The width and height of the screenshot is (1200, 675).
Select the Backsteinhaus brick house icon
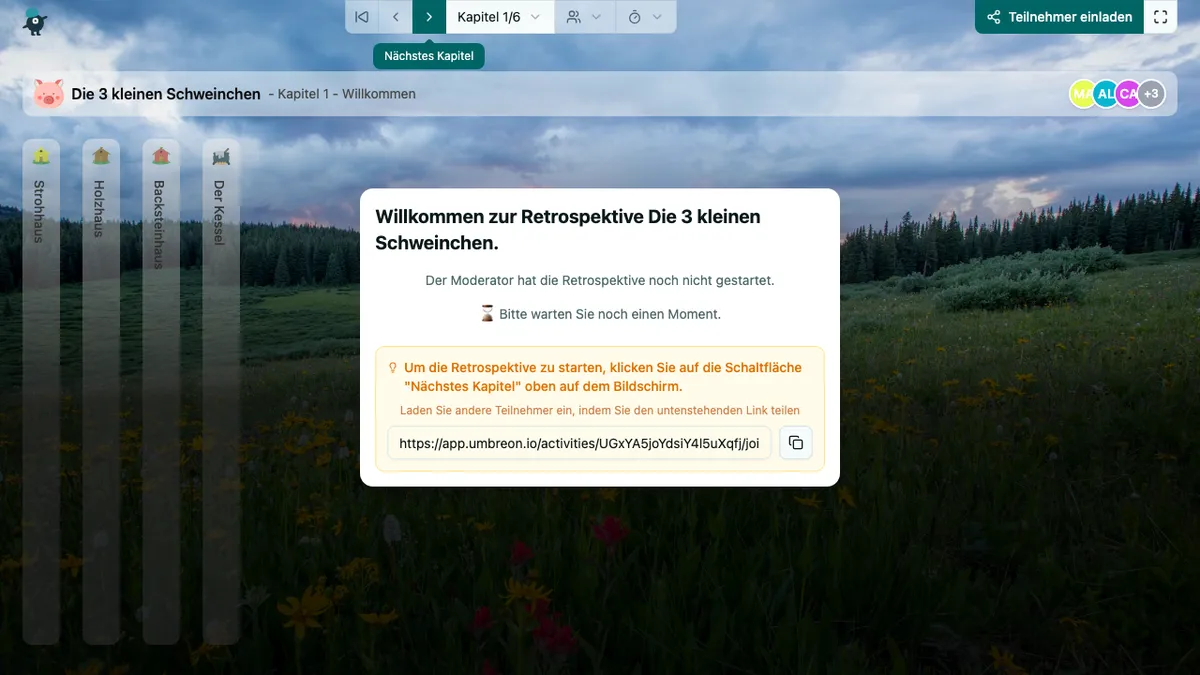pyautogui.click(x=161, y=153)
